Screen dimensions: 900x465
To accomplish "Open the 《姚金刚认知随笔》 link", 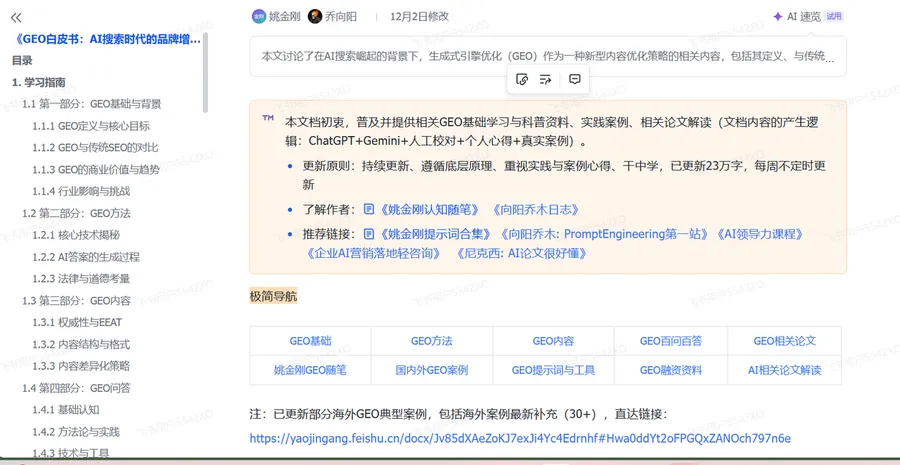I will click(x=429, y=210).
